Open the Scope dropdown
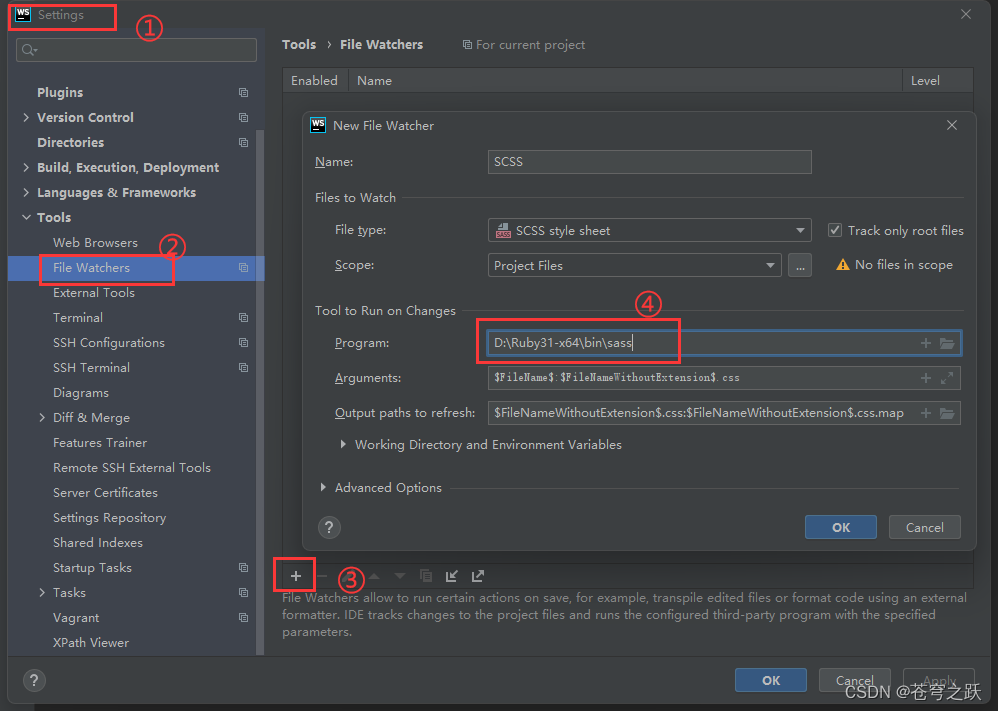This screenshot has width=998, height=711. (769, 264)
